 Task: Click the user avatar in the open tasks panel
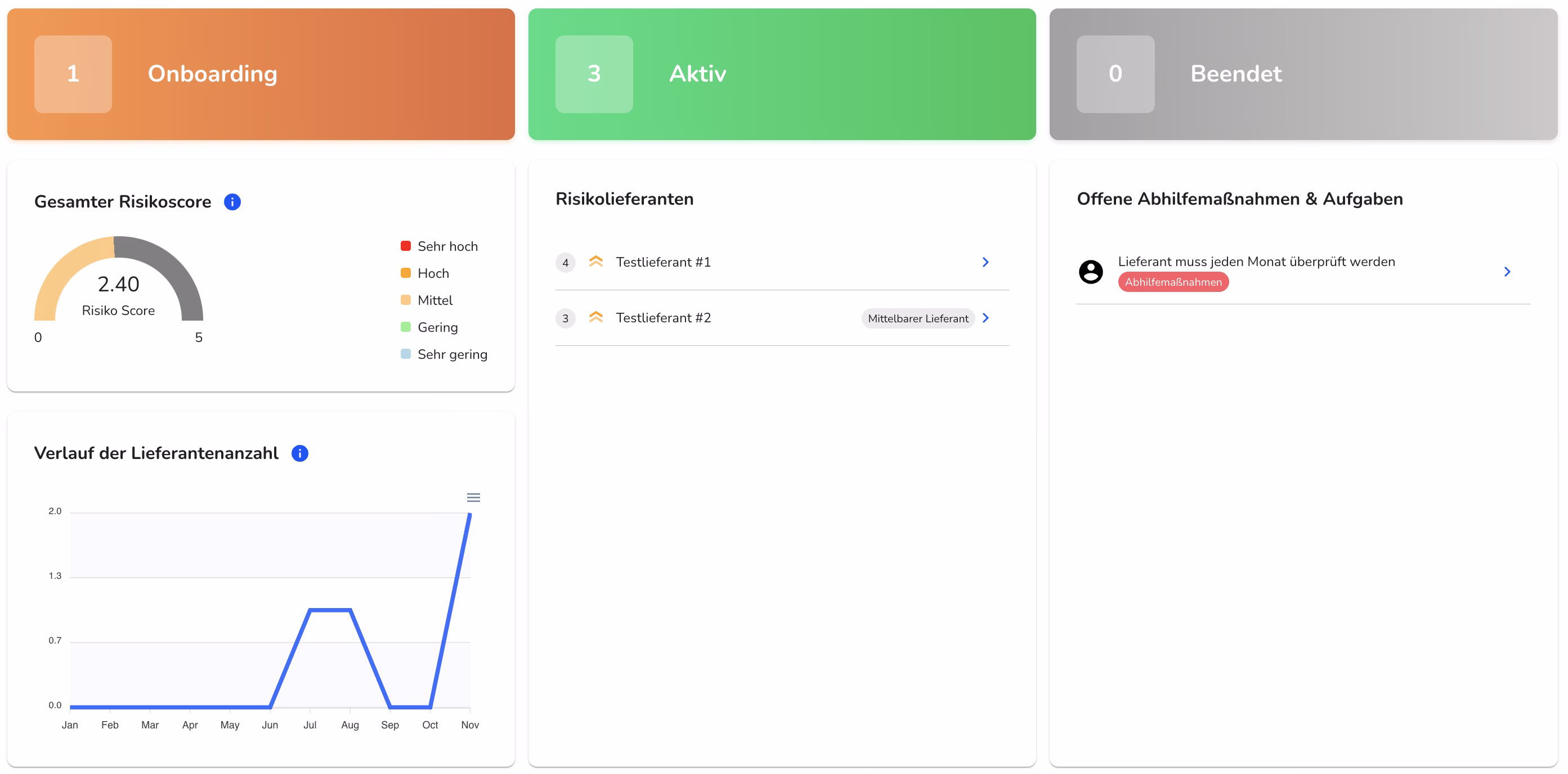point(1091,271)
